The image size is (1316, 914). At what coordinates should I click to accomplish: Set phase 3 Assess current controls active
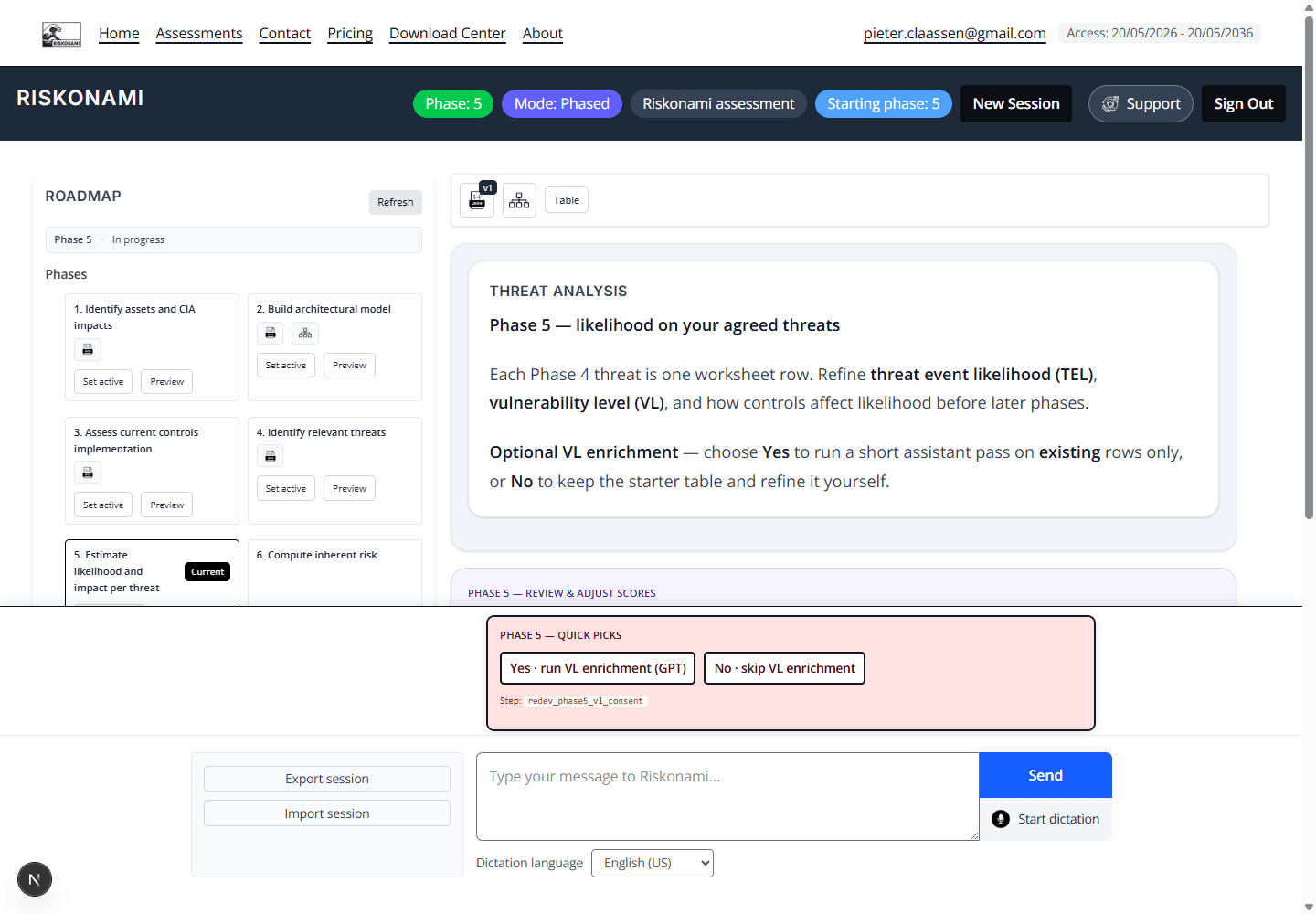coord(103,505)
